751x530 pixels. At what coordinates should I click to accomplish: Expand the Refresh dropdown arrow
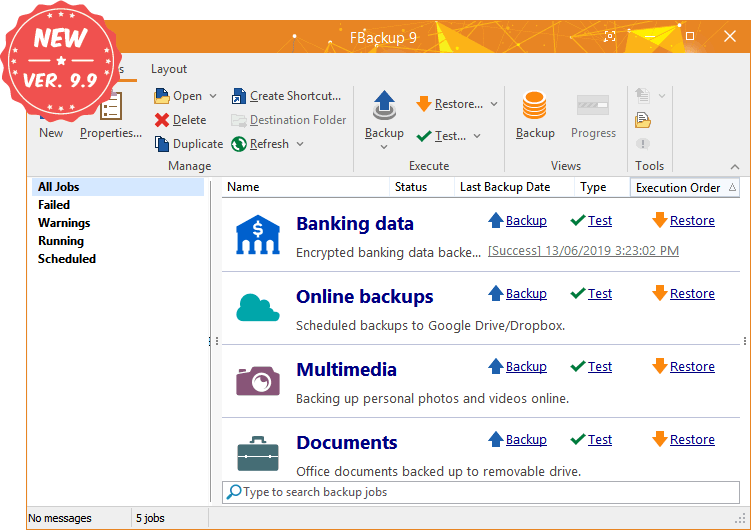click(x=300, y=145)
